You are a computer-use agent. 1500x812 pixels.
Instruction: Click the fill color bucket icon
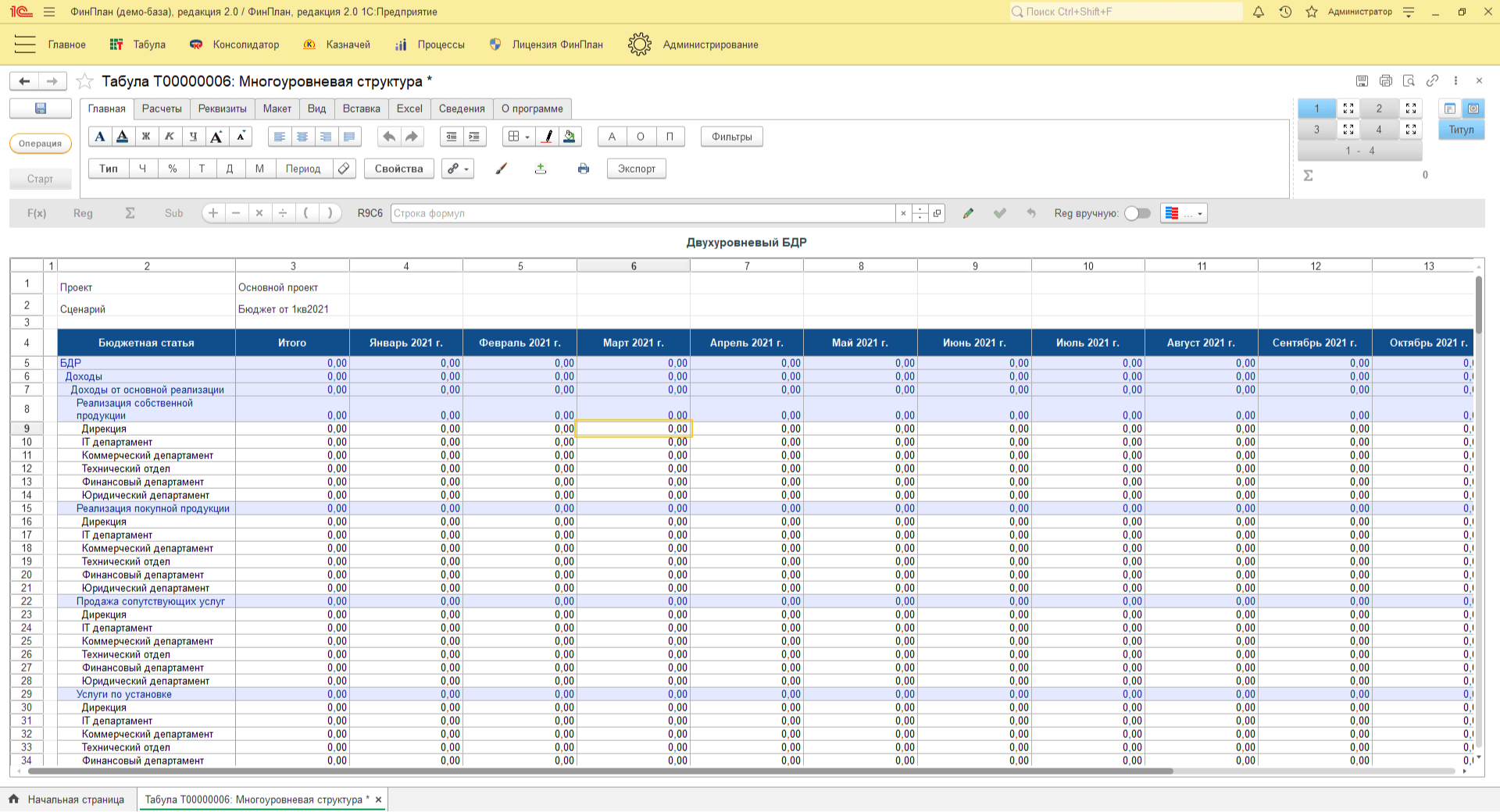[570, 137]
